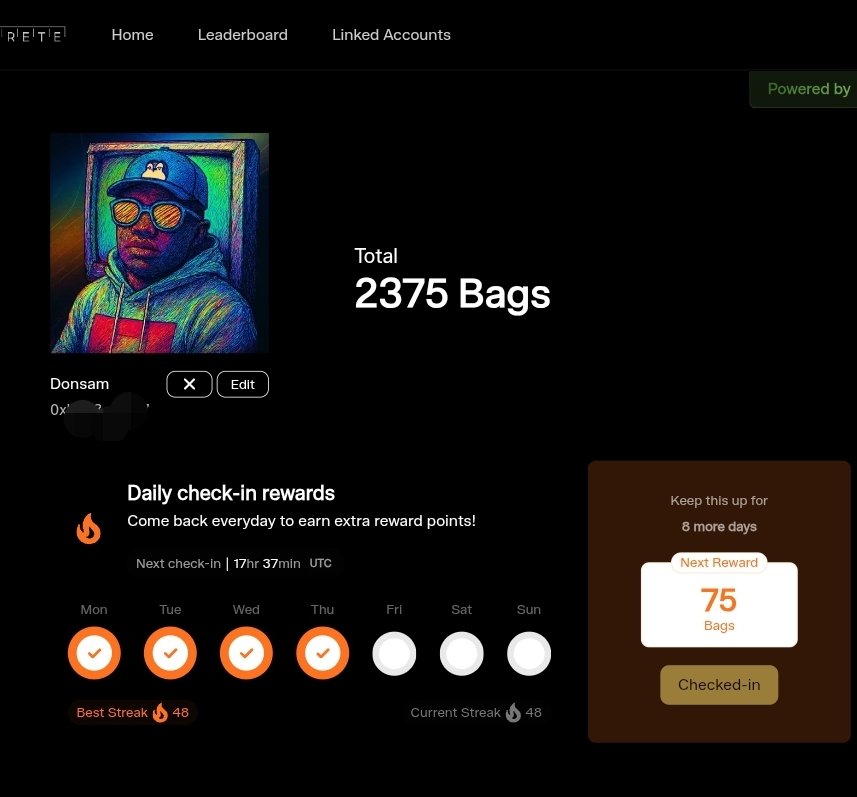
Task: Click the Edit profile button
Action: coord(243,384)
